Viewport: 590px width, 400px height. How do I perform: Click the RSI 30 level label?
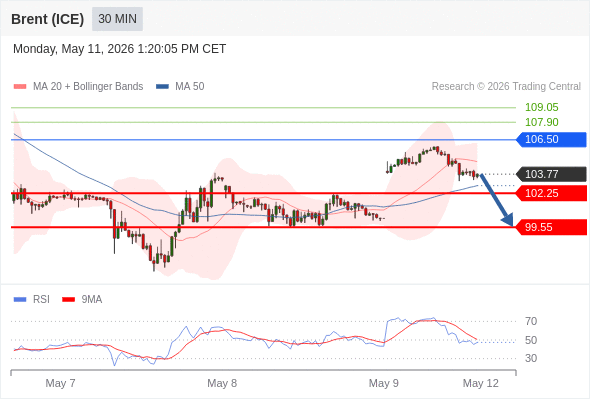click(x=531, y=358)
